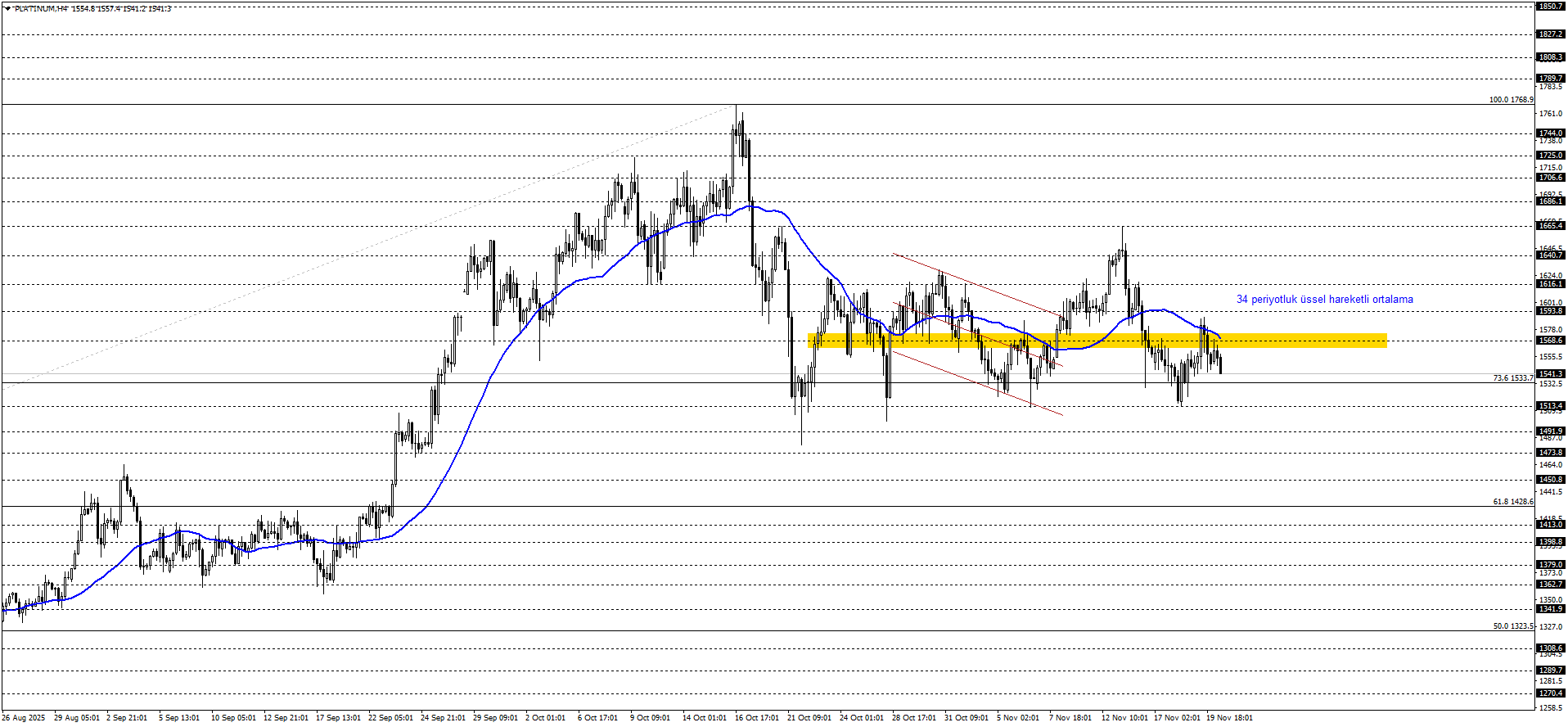Viewport: 1568px width, 727px height.
Task: Click the '22 Sep 05:01' time axis label
Action: point(390,718)
